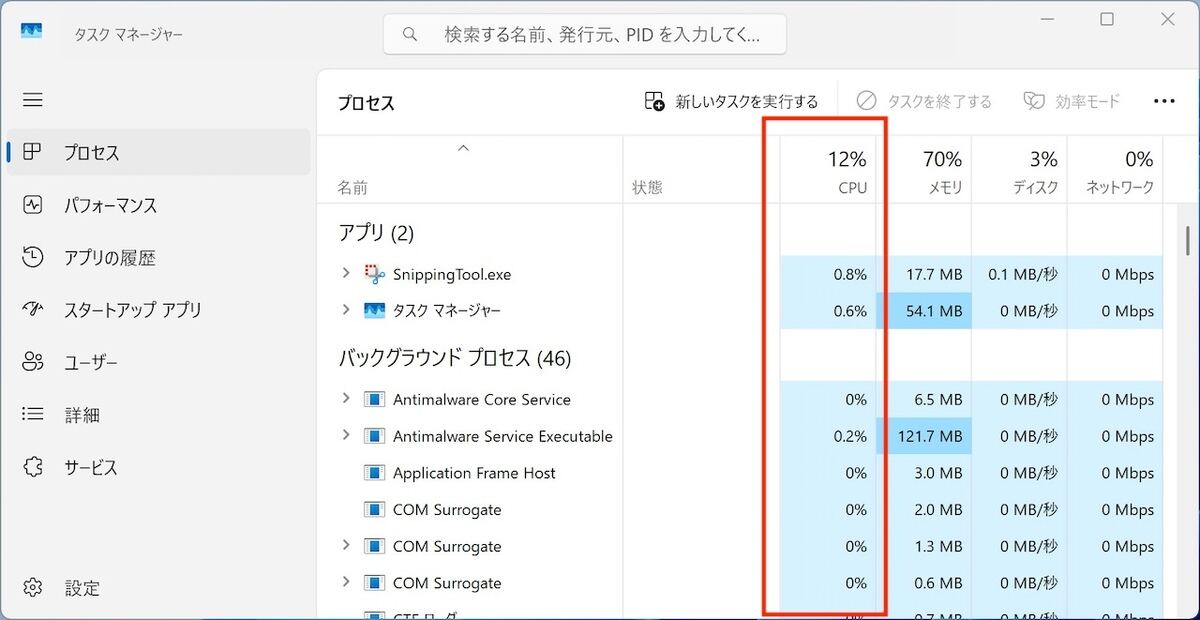Click the Antimalware Service Executable icon
The width and height of the screenshot is (1200, 620).
[375, 436]
